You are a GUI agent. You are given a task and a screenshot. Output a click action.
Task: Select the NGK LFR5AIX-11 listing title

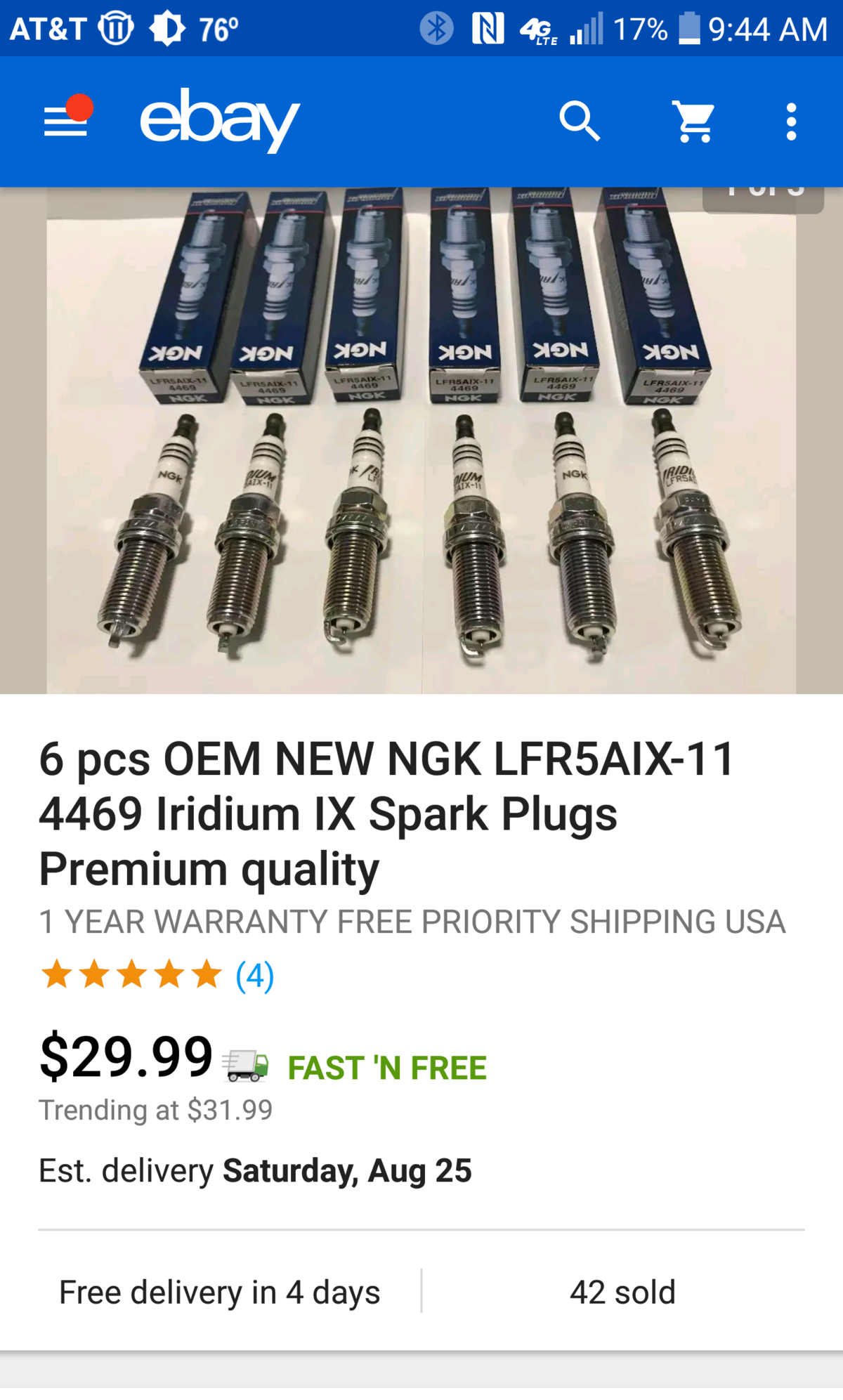click(x=388, y=813)
